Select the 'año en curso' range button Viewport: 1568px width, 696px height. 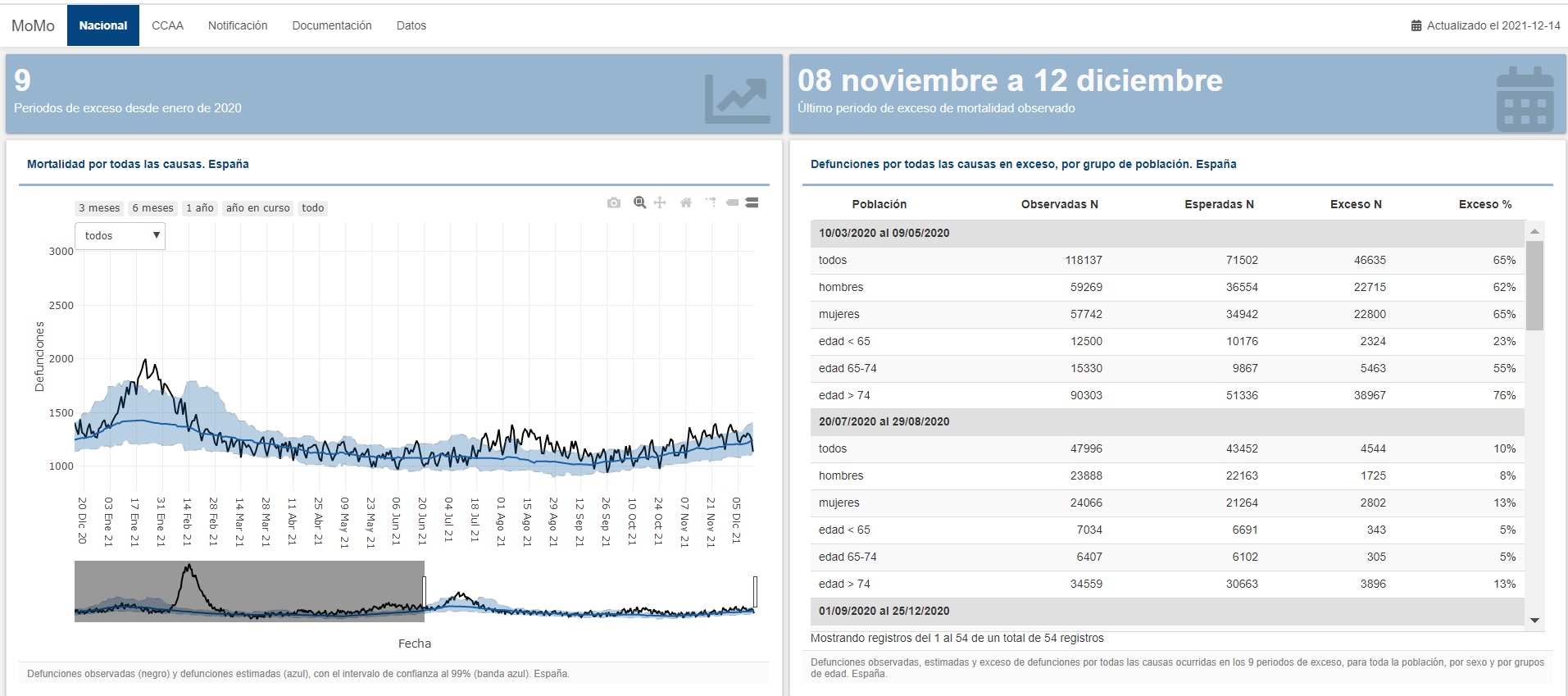(257, 208)
